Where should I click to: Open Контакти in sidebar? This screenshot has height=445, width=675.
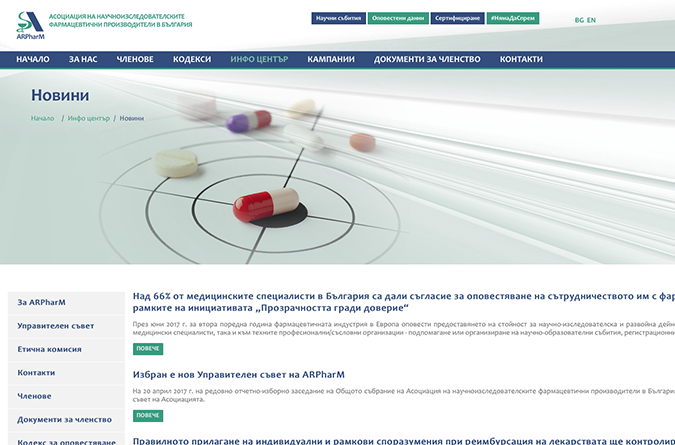pyautogui.click(x=66, y=373)
